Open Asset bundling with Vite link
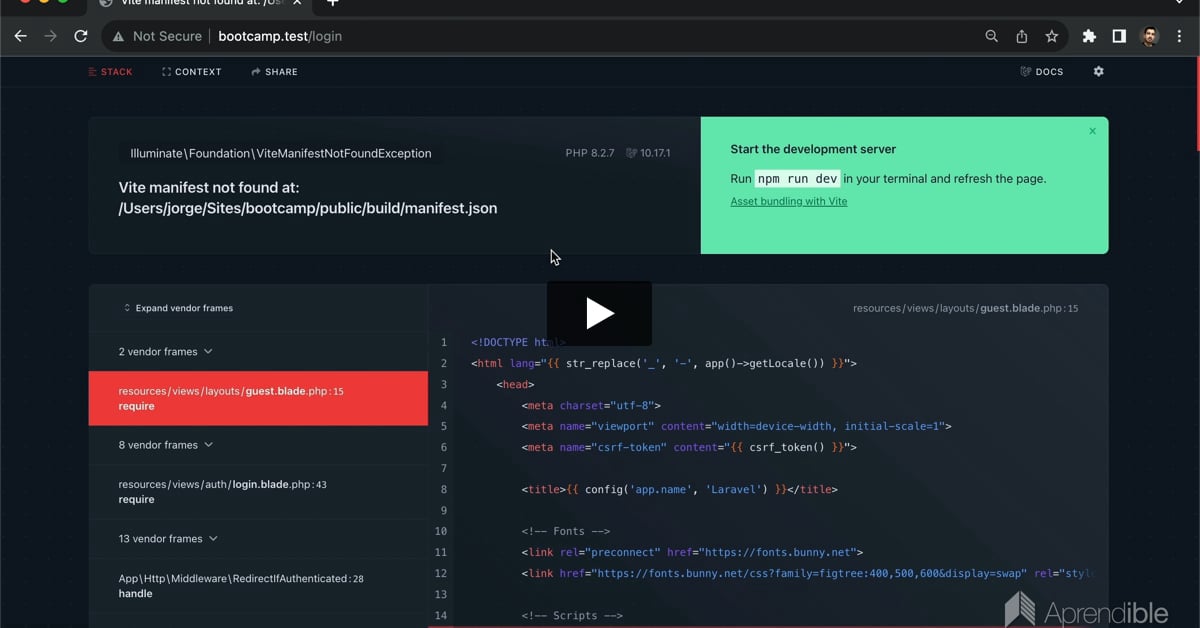The width and height of the screenshot is (1200, 628). pyautogui.click(x=788, y=201)
